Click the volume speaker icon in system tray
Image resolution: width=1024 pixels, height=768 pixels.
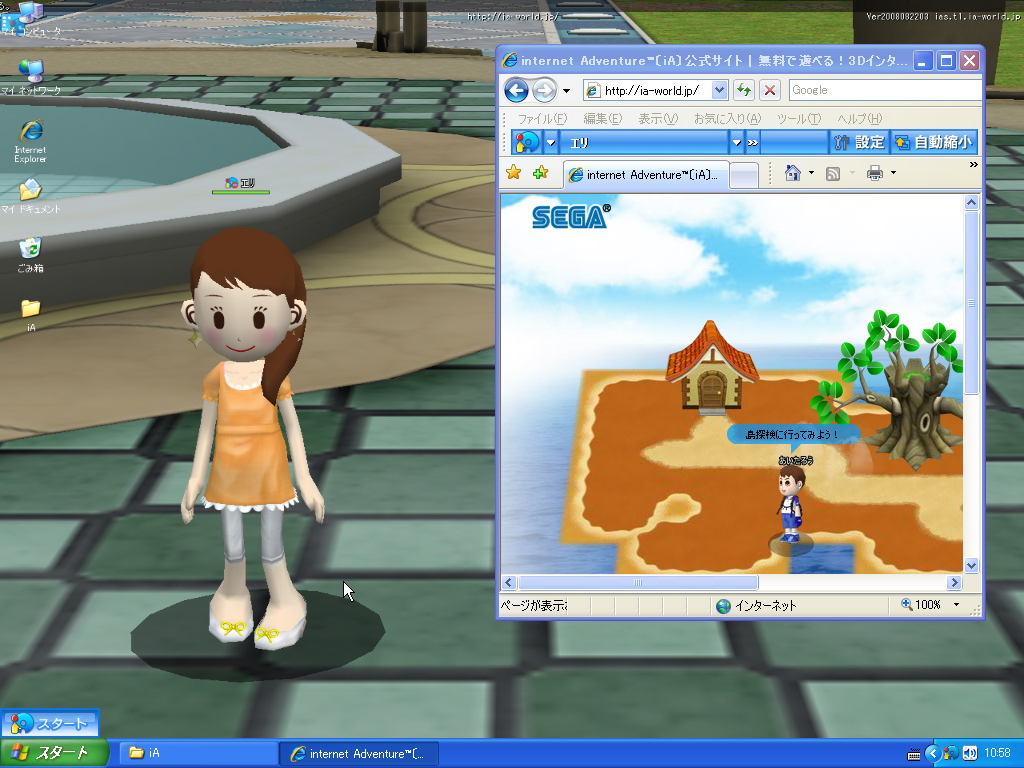click(x=969, y=753)
